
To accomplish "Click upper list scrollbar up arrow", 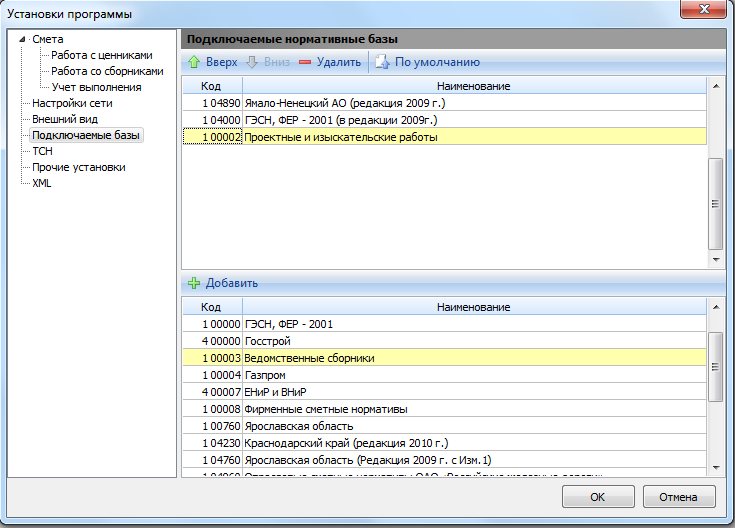I will point(716,86).
